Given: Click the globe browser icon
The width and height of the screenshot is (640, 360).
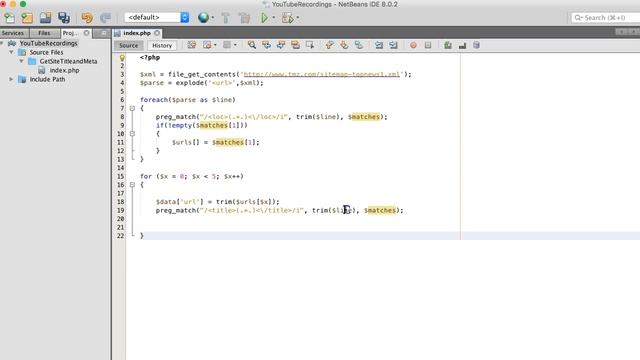Looking at the screenshot, I should [203, 18].
